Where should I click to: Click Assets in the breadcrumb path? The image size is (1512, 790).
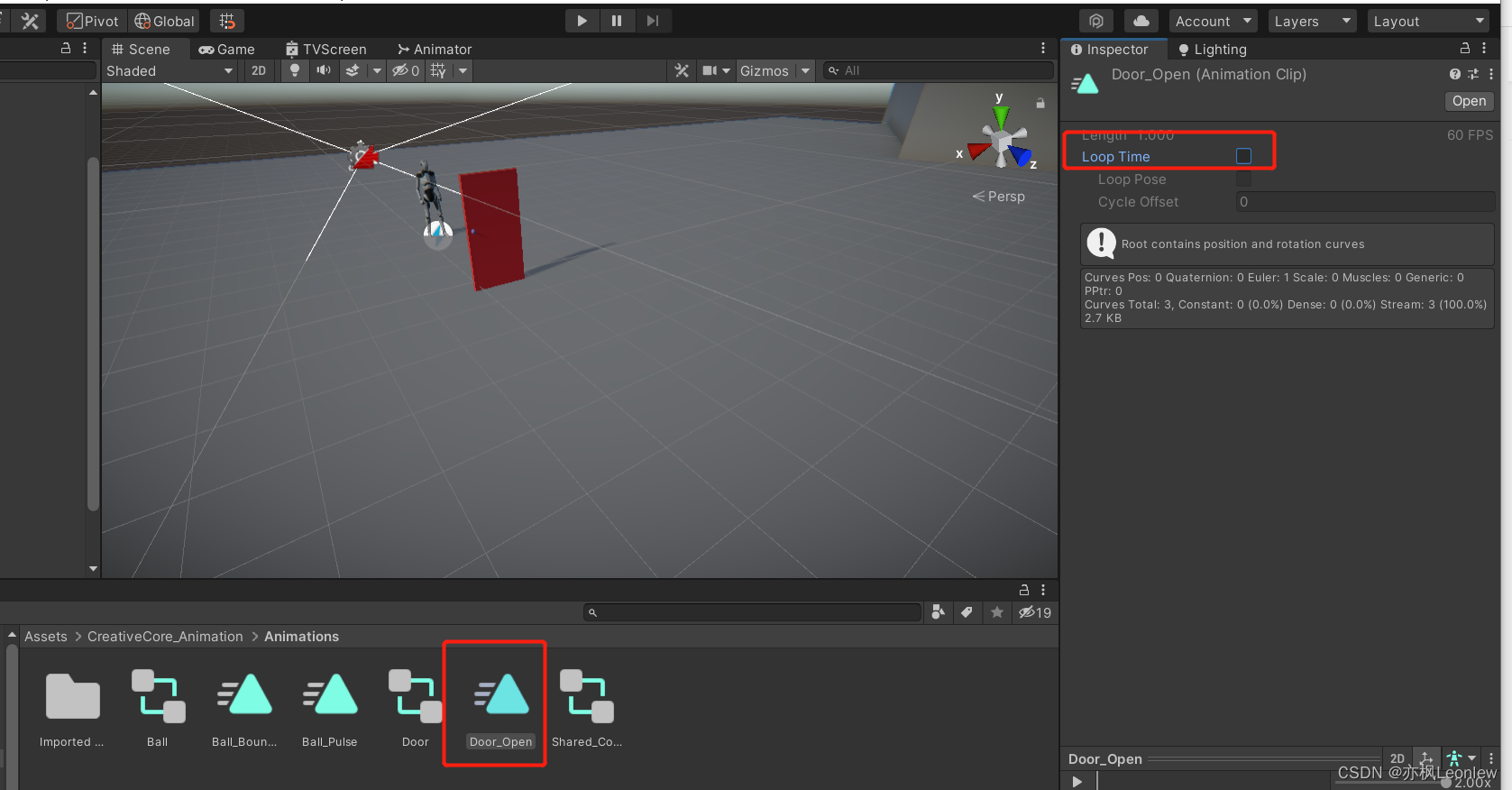(46, 637)
